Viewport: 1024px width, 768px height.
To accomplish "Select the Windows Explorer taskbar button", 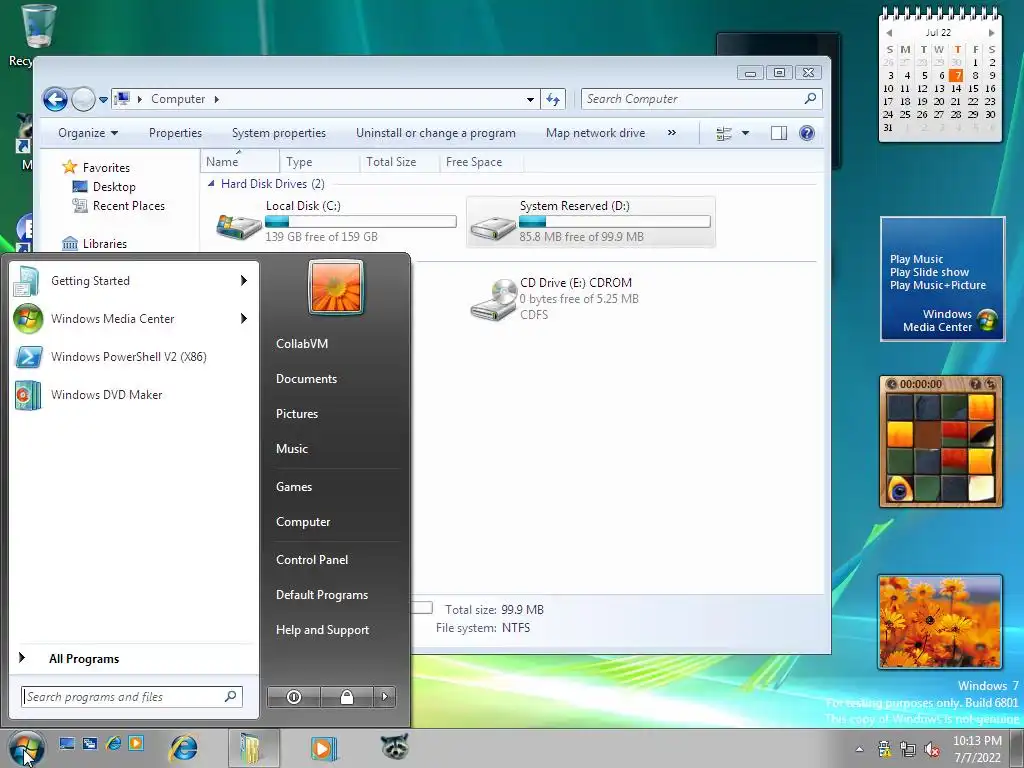I will click(x=253, y=748).
